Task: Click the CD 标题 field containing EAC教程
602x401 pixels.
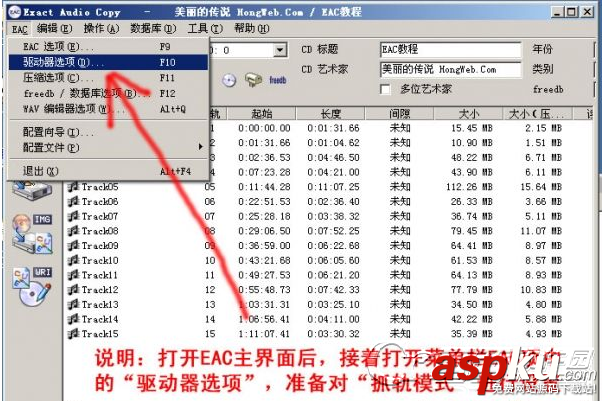Action: click(x=451, y=50)
